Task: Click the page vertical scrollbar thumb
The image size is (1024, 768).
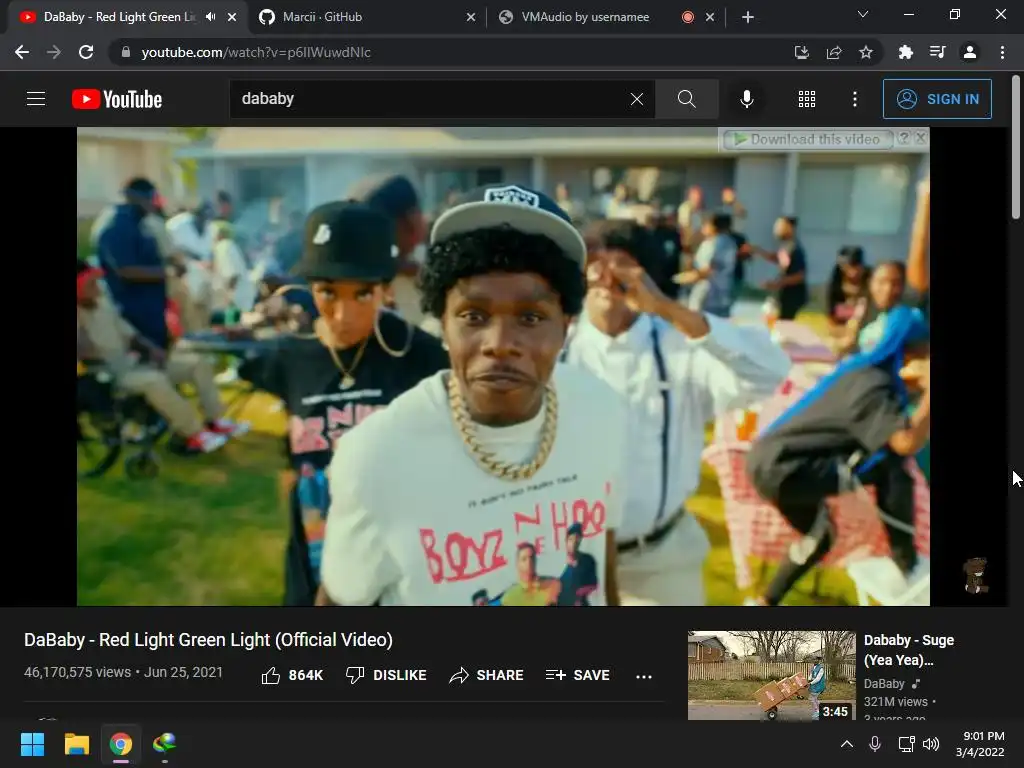Action: 1016,147
